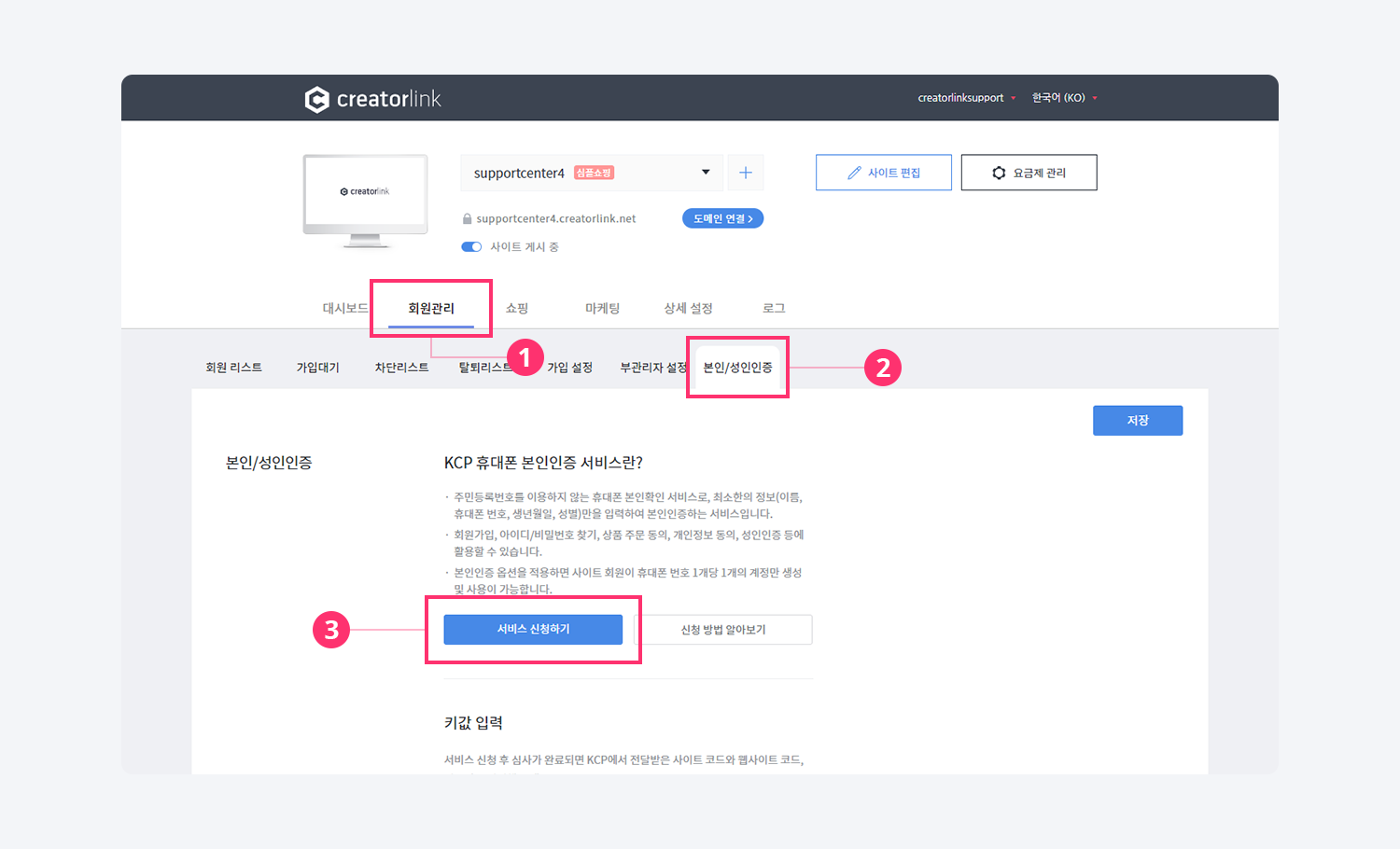Switch to the 회원관리 tab
This screenshot has width=1400, height=849.
[x=431, y=309]
